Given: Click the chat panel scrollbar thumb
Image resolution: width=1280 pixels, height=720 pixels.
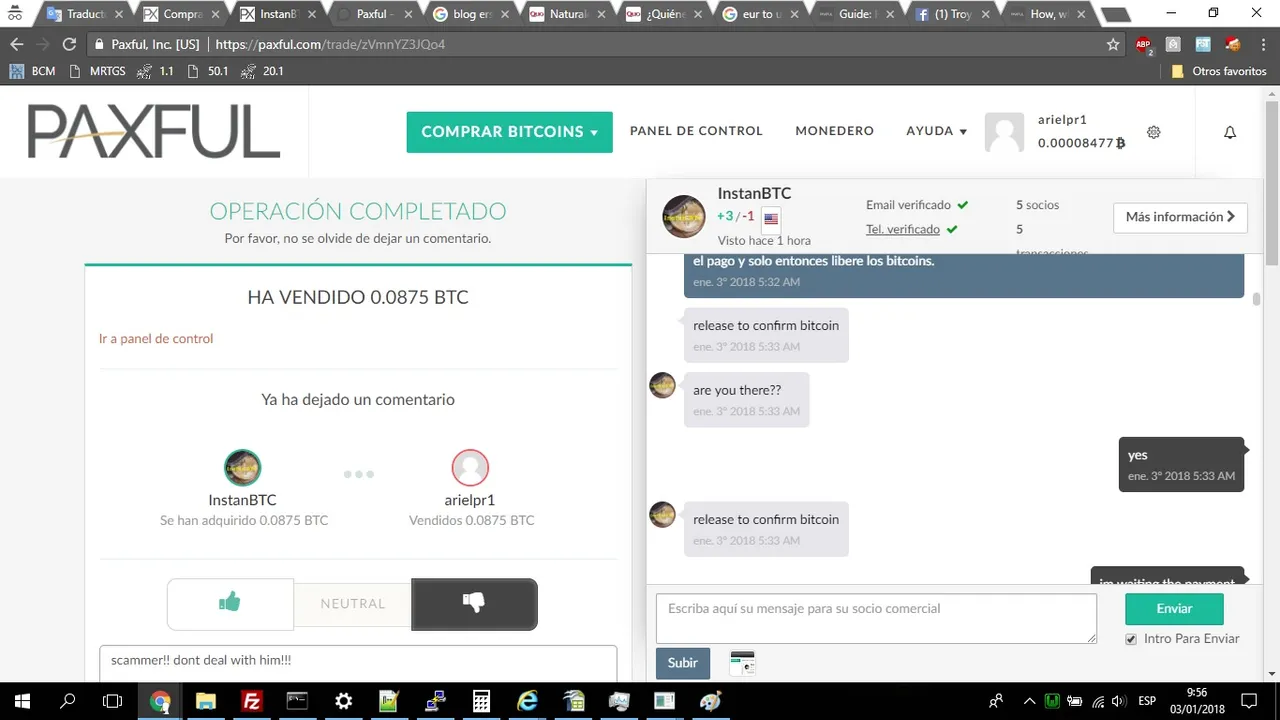Looking at the screenshot, I should (1256, 298).
